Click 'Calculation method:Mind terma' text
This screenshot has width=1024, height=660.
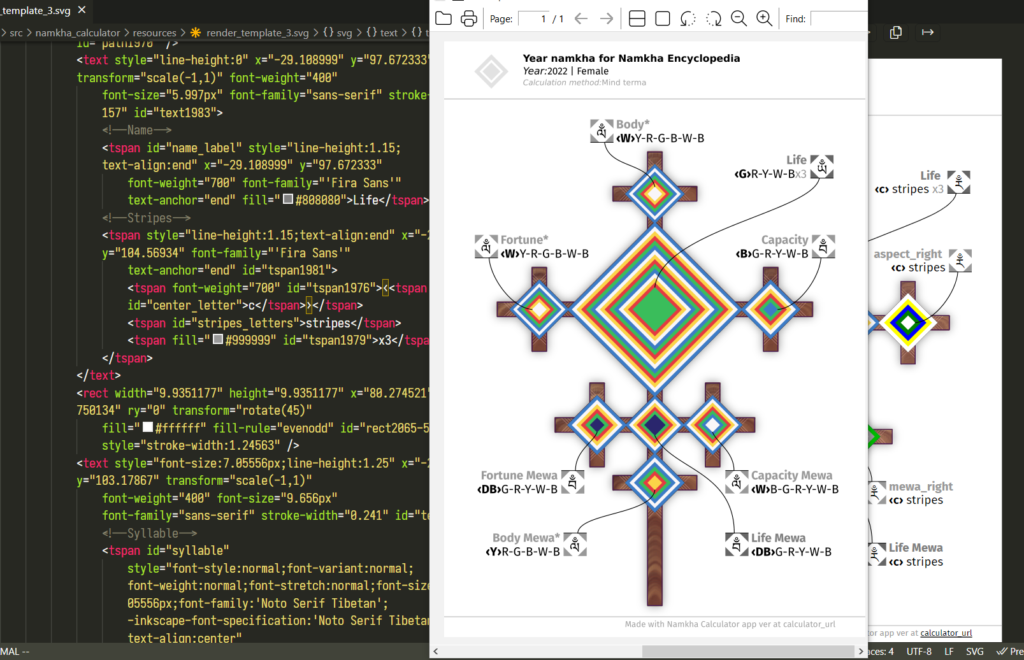[584, 83]
